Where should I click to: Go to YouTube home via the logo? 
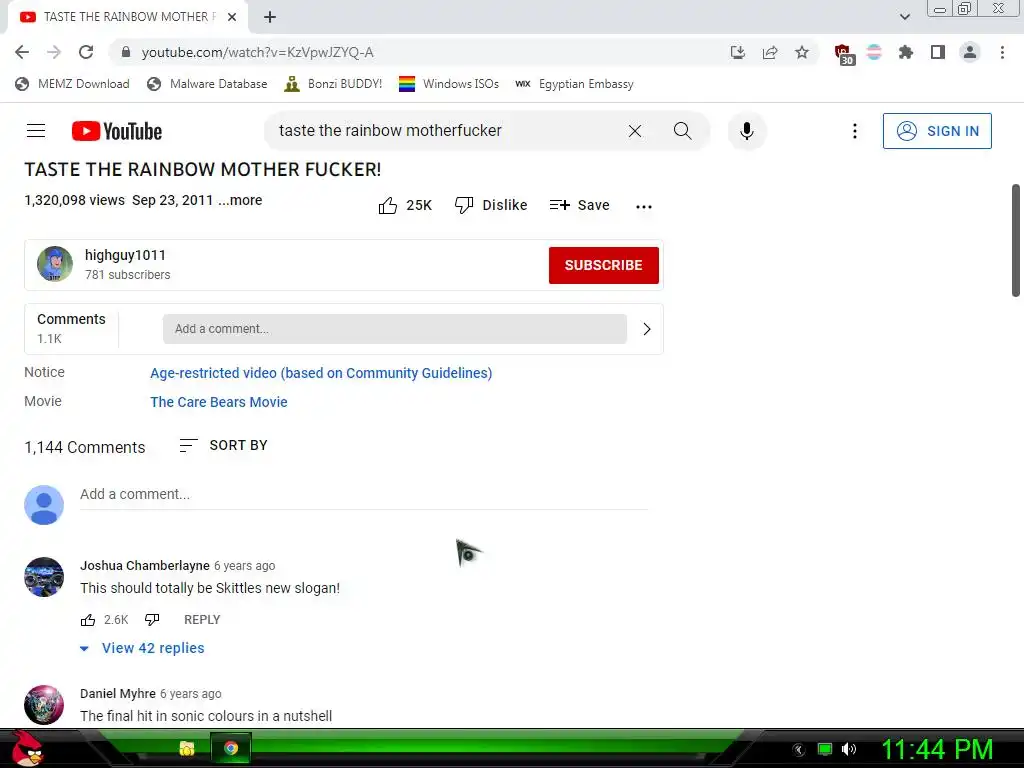tap(117, 131)
